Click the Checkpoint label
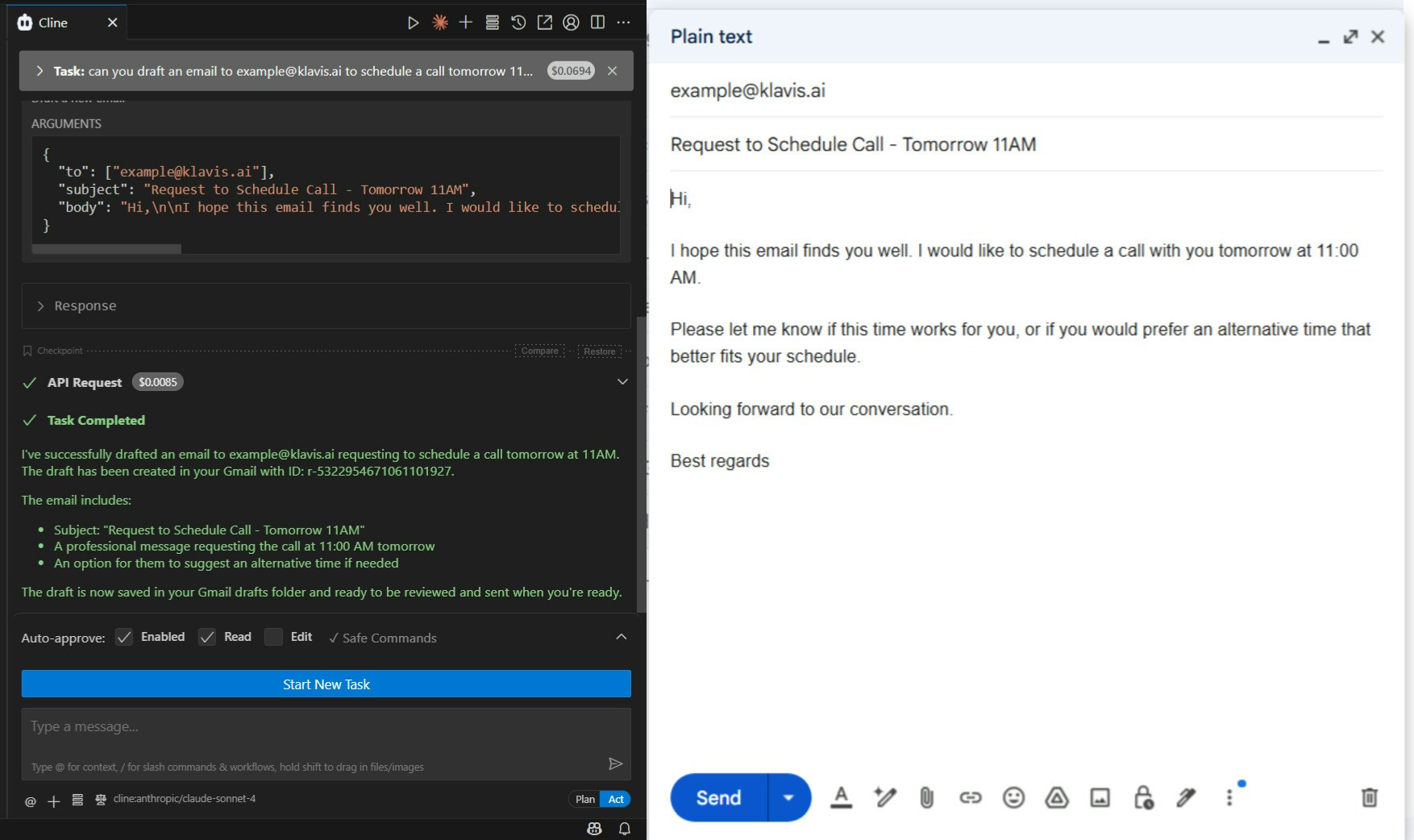 point(60,351)
